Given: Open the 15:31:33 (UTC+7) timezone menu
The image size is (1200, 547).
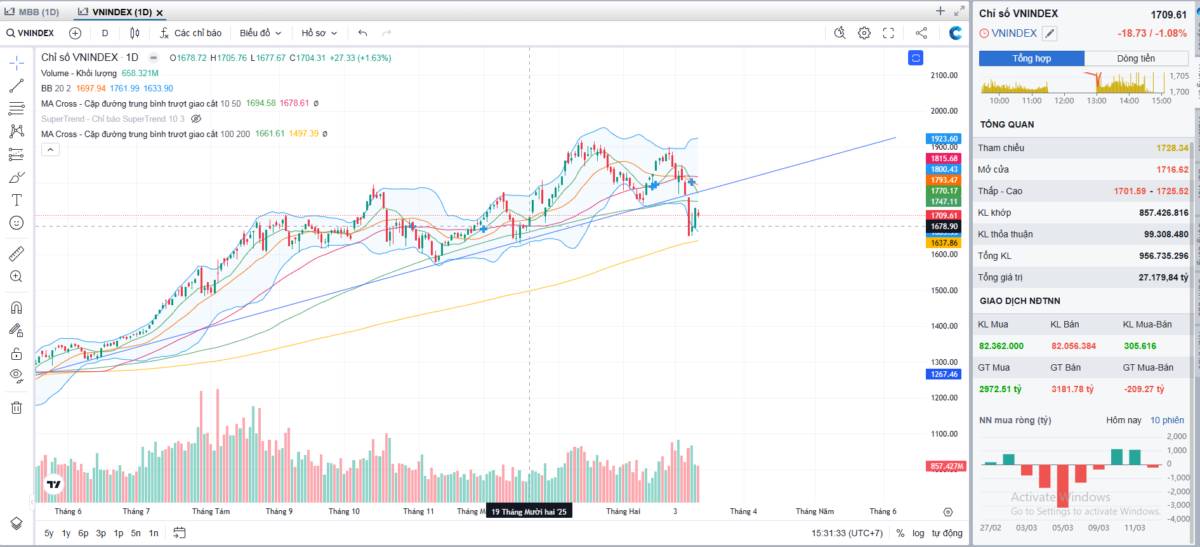Looking at the screenshot, I should pyautogui.click(x=847, y=533).
